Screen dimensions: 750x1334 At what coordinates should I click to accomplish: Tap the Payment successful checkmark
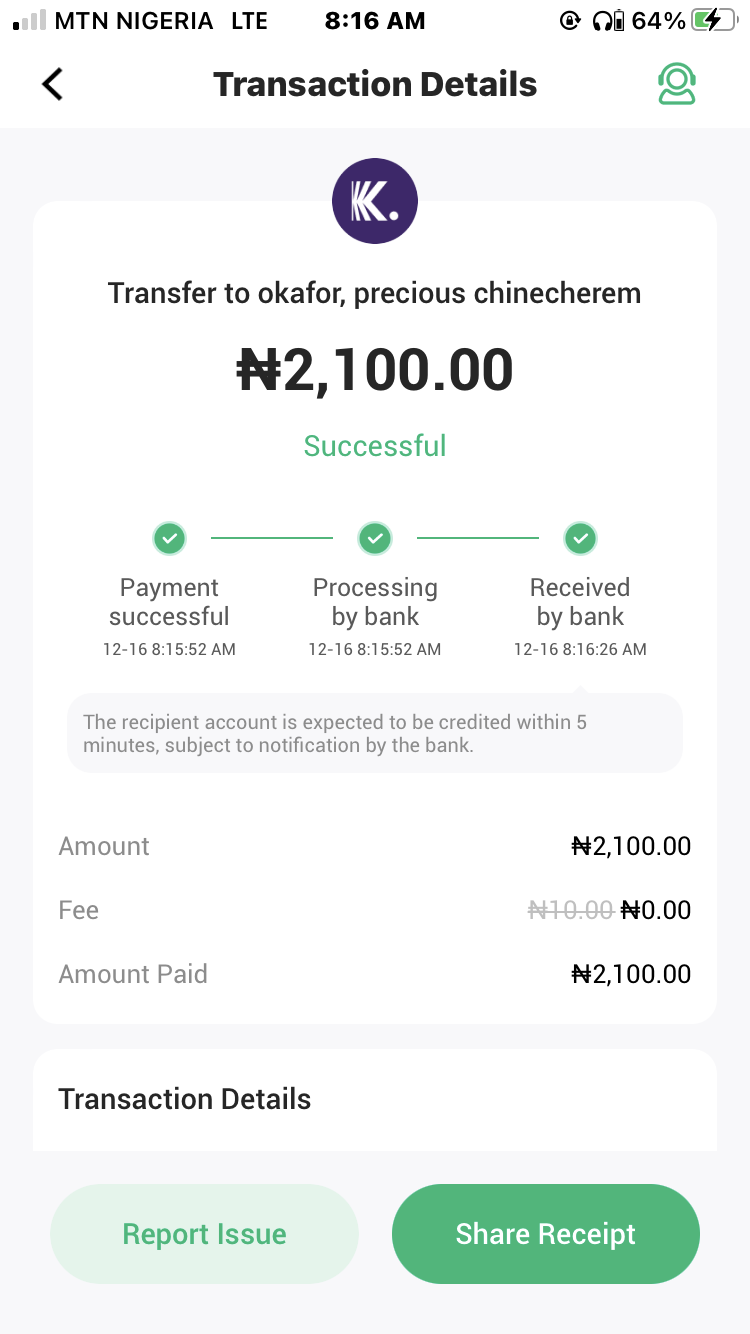[169, 539]
